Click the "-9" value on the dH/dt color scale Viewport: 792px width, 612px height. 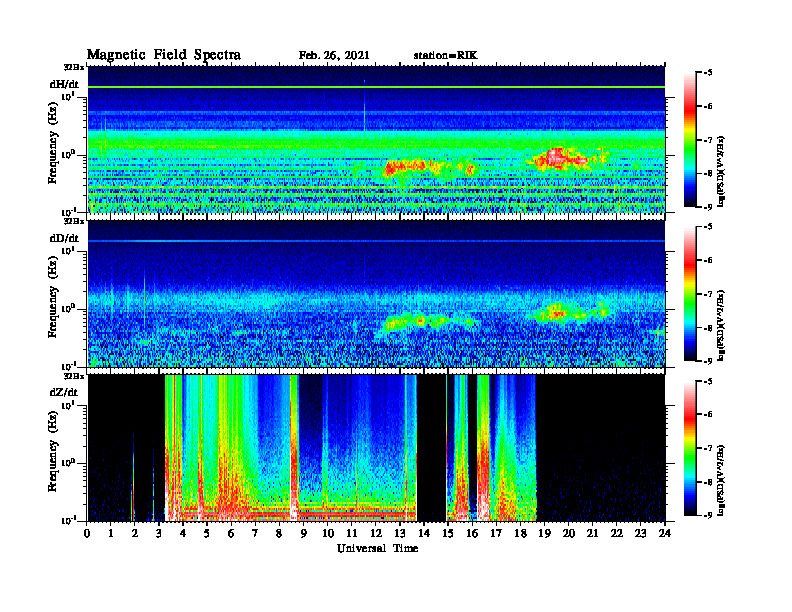click(x=706, y=207)
